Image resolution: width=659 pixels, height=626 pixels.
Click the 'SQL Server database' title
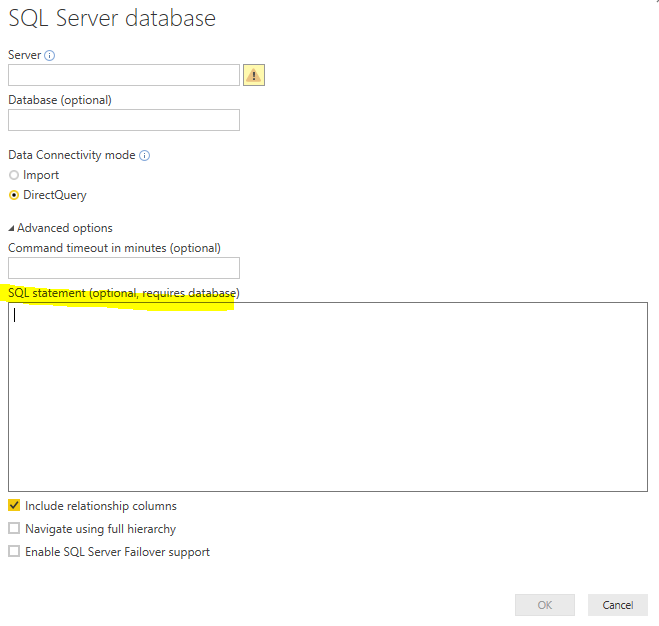[112, 18]
